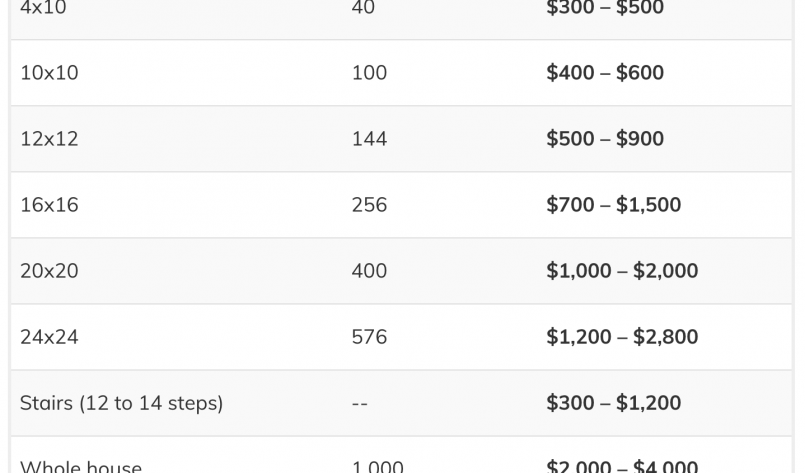Screen dimensions: 805x473
Task: Click the 24x24 size cell
Action: 49,337
